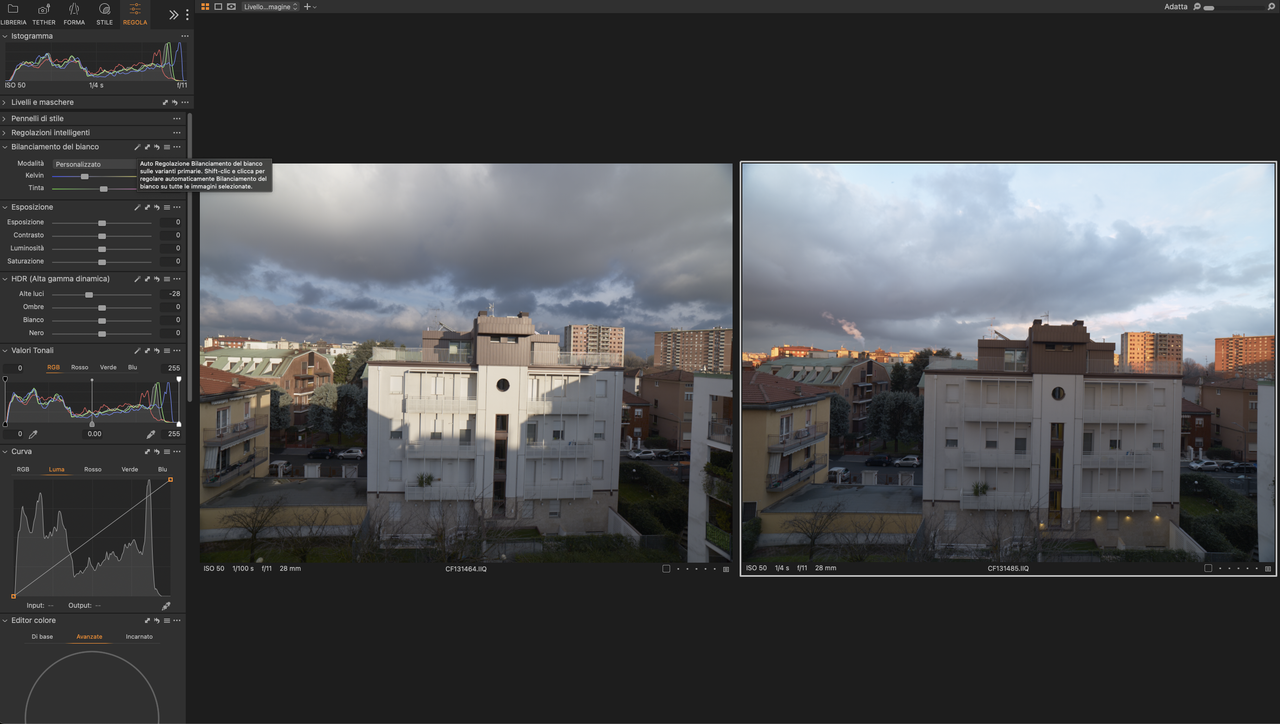Switch to the Forma tool tab
The height and width of the screenshot is (724, 1280).
pyautogui.click(x=74, y=14)
